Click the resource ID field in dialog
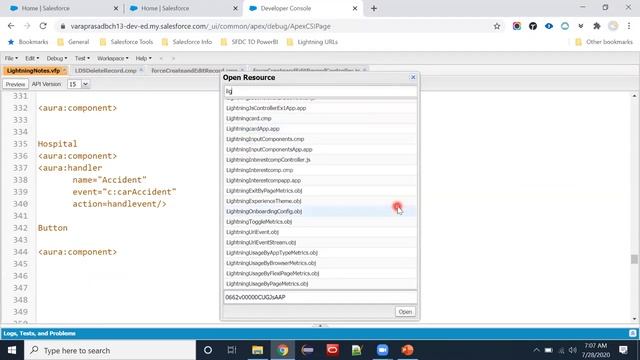640x360 pixels. (320, 297)
